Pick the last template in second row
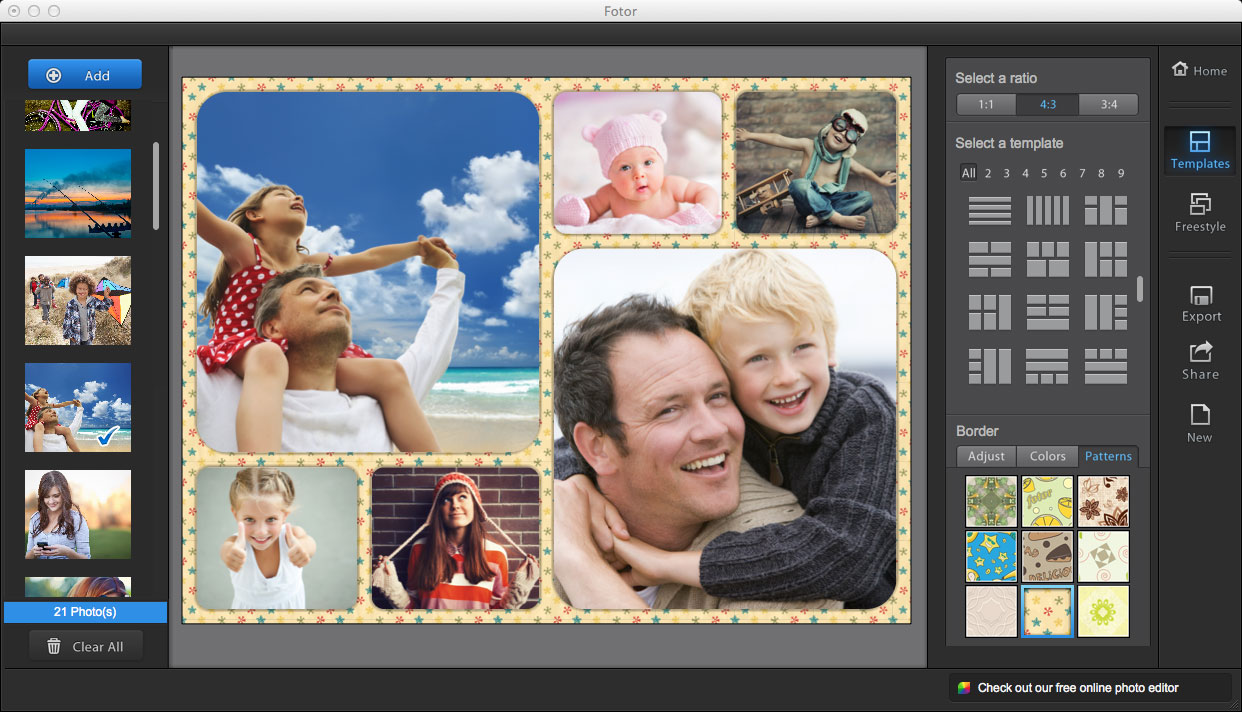Screen dimensions: 1242x712 [x=1106, y=259]
